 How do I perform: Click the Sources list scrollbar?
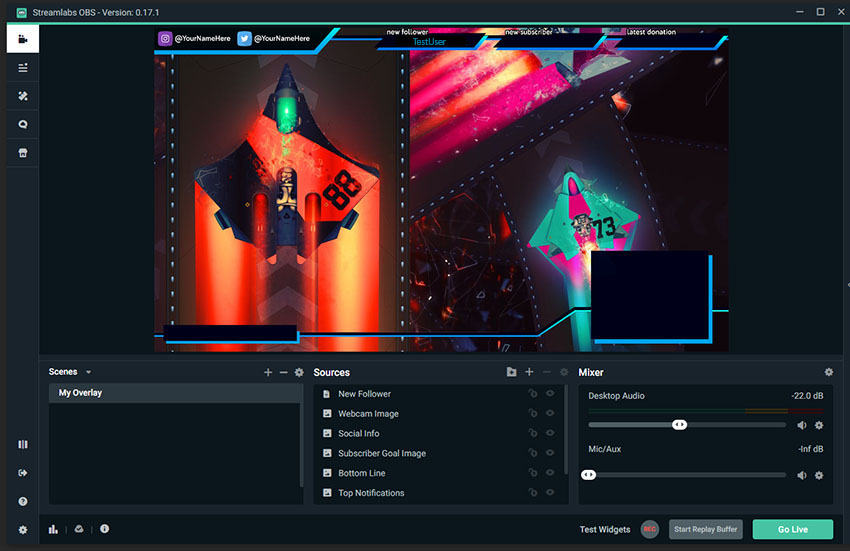pos(566,428)
